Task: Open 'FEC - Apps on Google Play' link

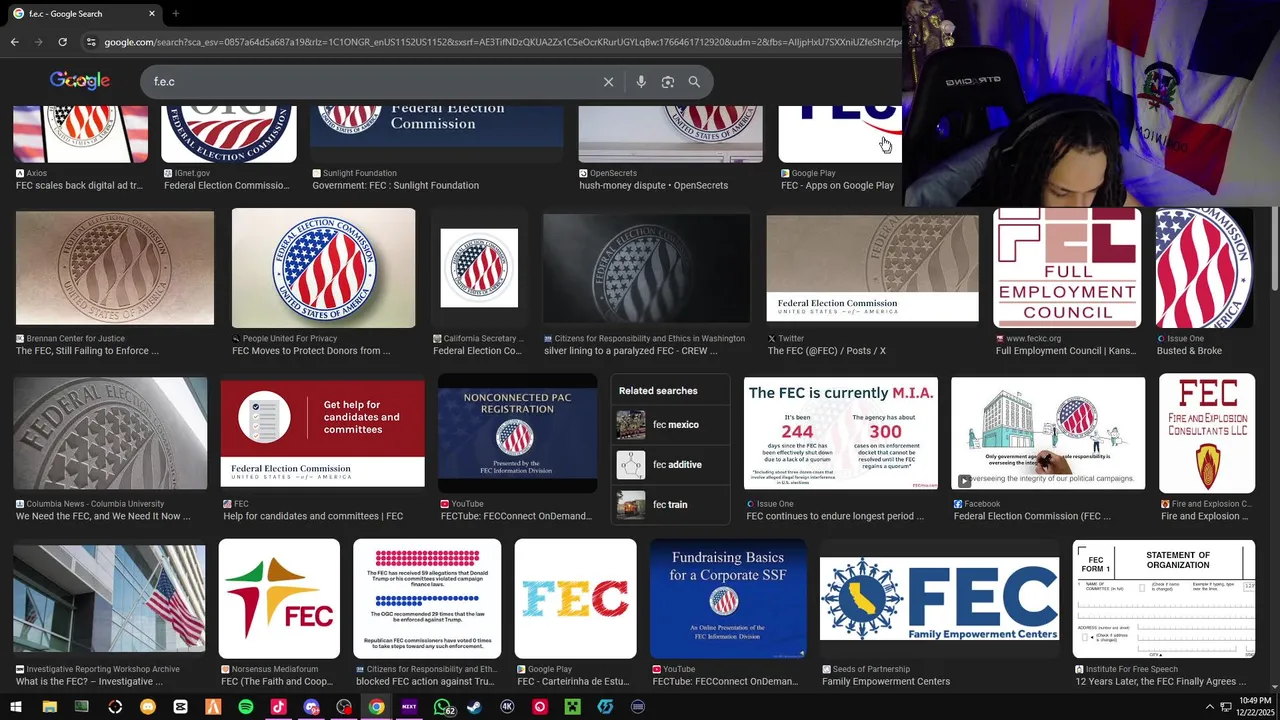Action: click(x=837, y=185)
